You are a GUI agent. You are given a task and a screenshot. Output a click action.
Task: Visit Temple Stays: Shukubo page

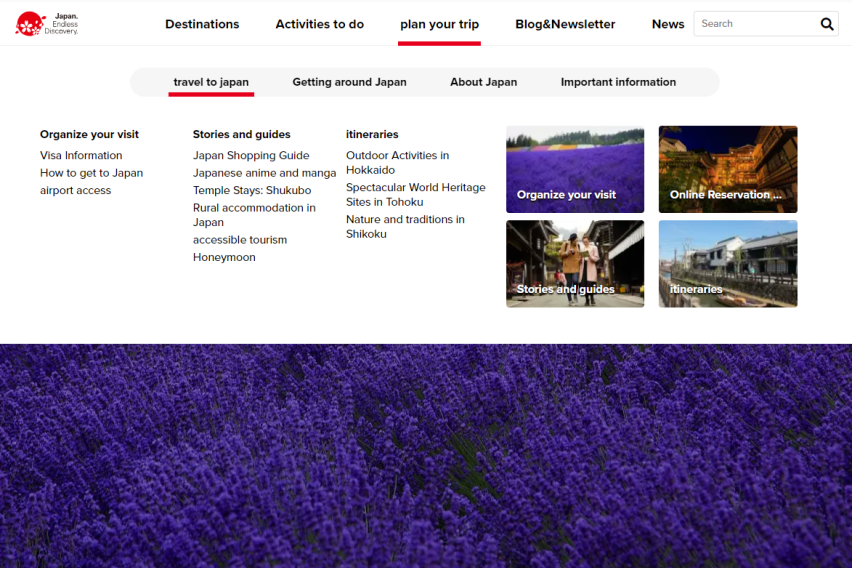[252, 190]
